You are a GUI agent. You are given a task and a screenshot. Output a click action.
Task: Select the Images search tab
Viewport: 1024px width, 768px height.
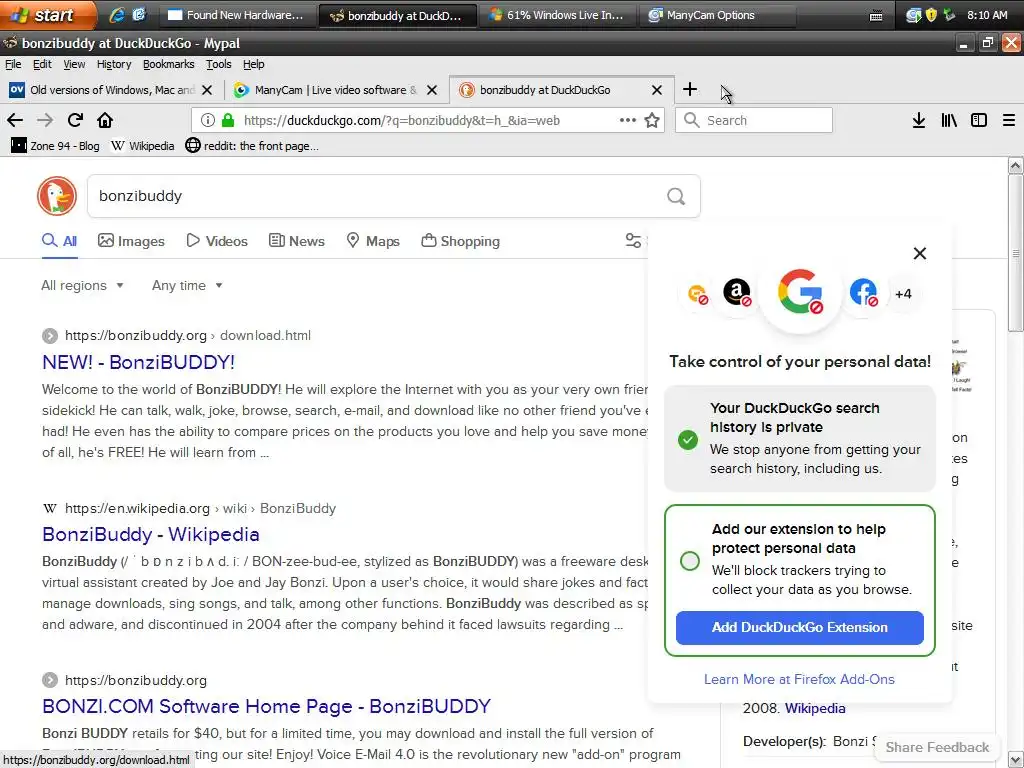(x=131, y=241)
